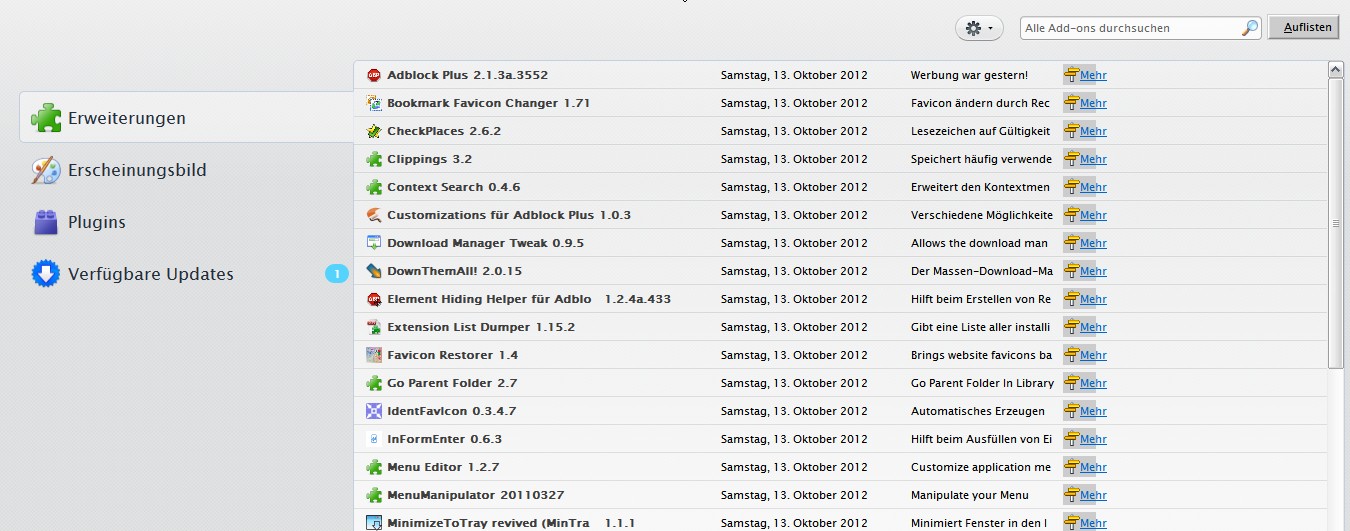The width and height of the screenshot is (1350, 531).
Task: Click Mehr link for Menu Editor
Action: pyautogui.click(x=1093, y=467)
